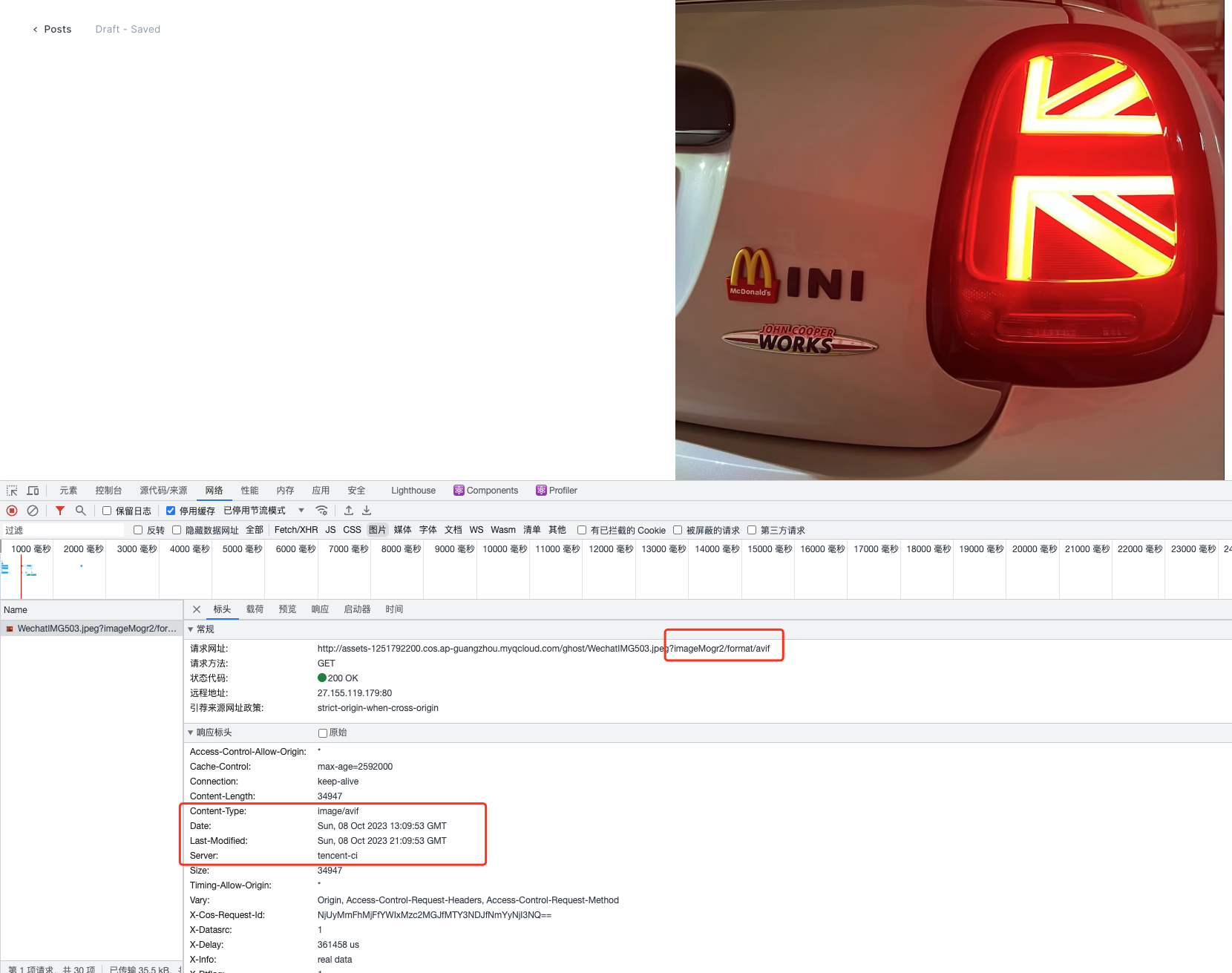1232x973 pixels.
Task: Open network search with magnifier icon
Action: (x=81, y=511)
